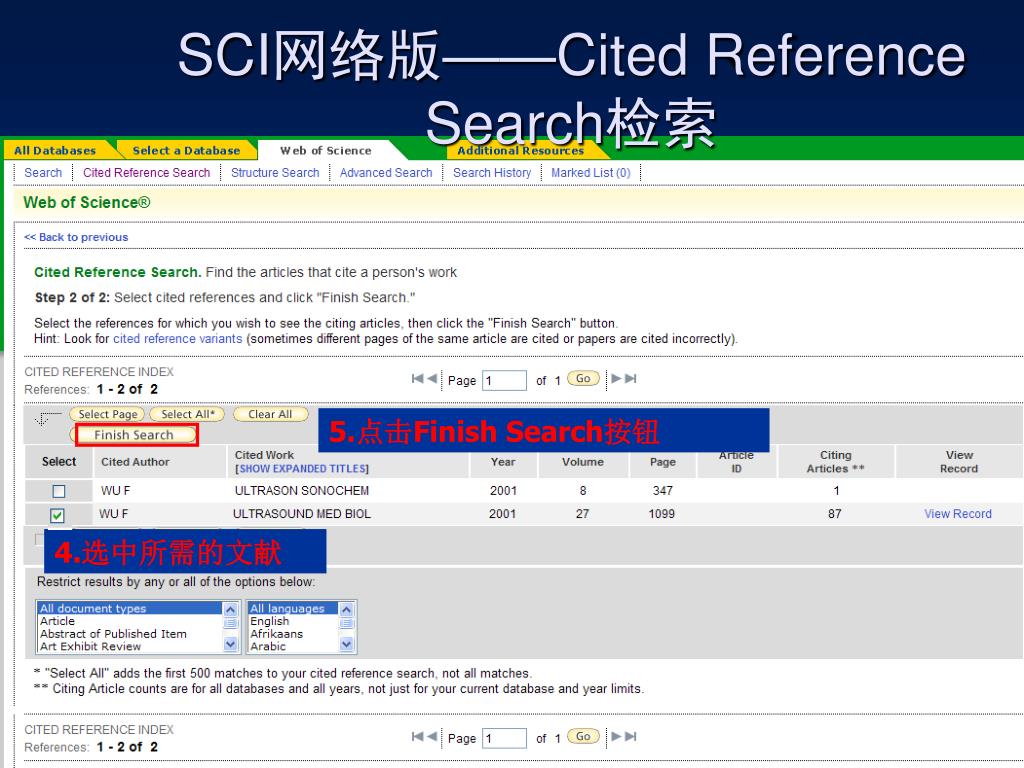The width and height of the screenshot is (1024, 768).
Task: Click SHOW EXPANDED TITLES link
Action: click(302, 469)
